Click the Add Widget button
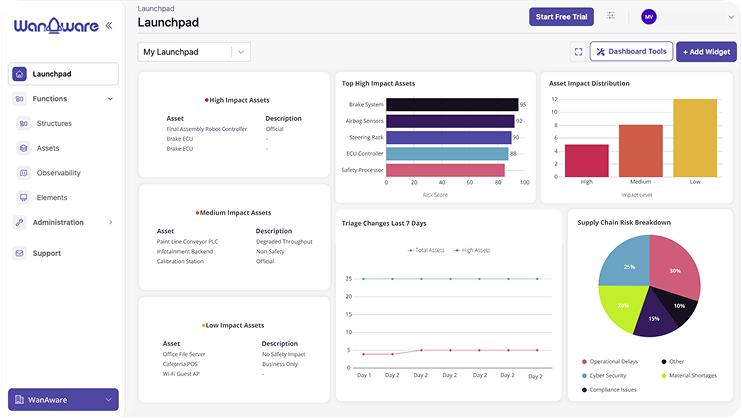742x418 pixels. [x=706, y=52]
